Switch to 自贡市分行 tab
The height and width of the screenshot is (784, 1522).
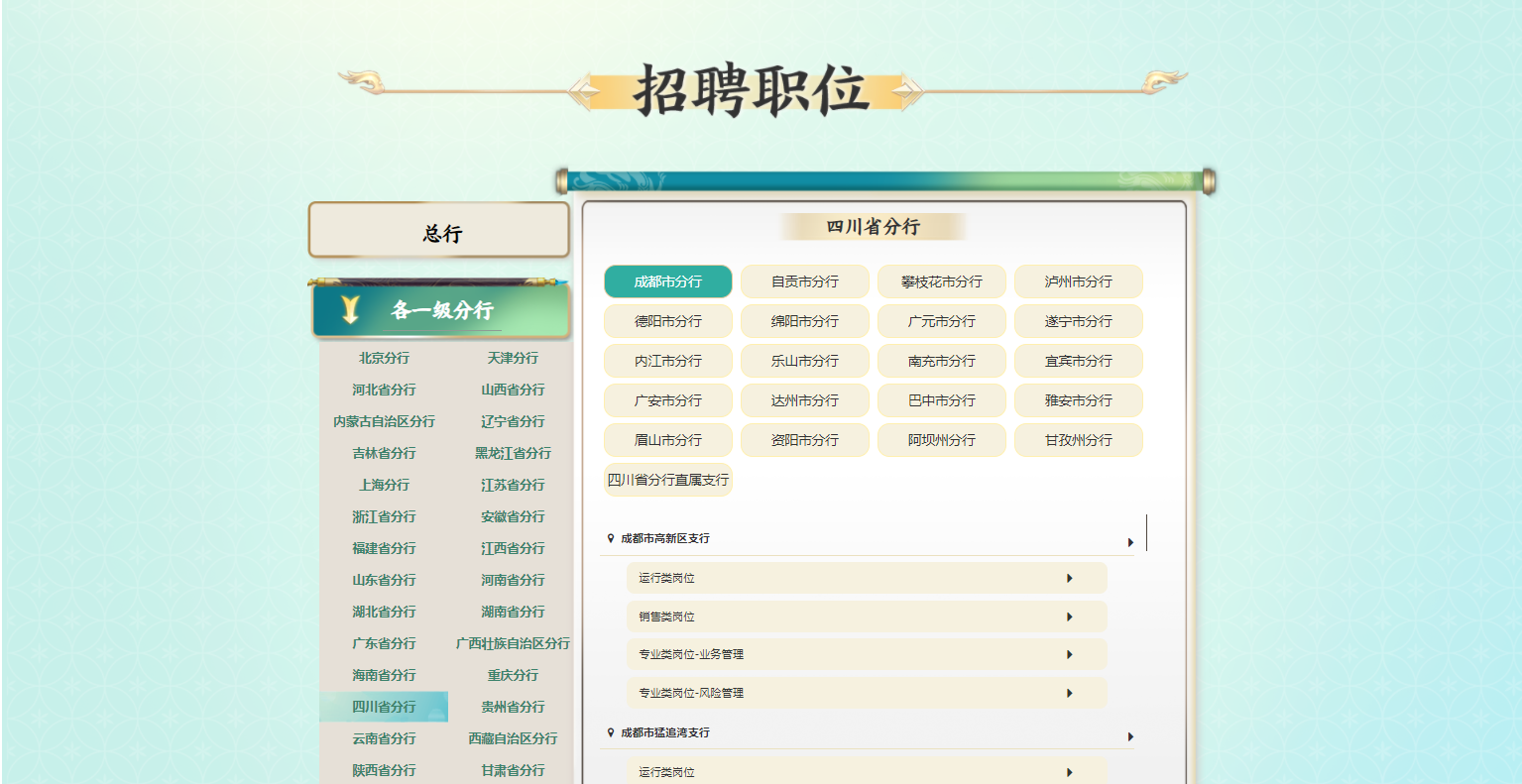pos(805,281)
